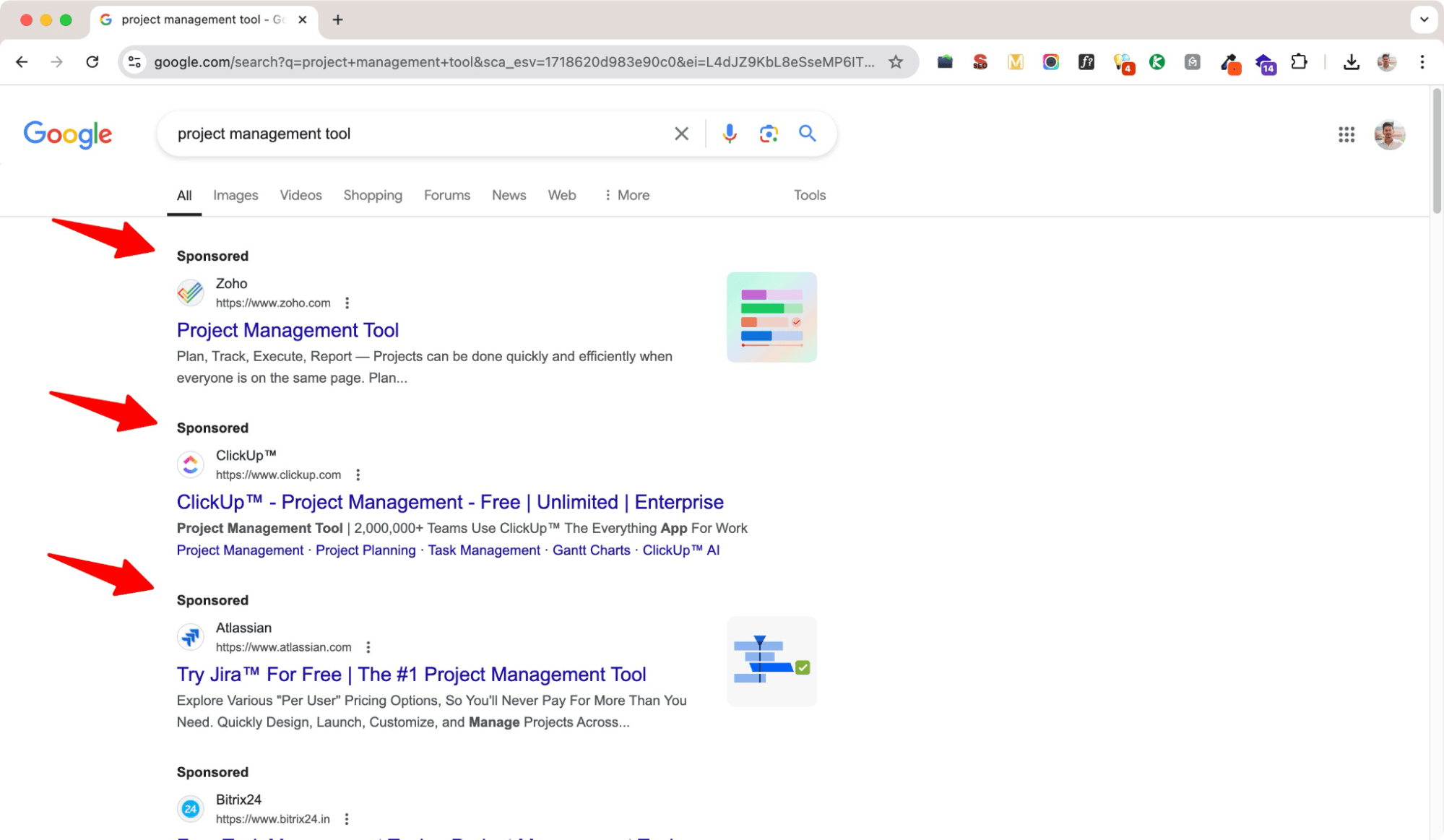Switch to the News results tab
The height and width of the screenshot is (840, 1444).
click(x=509, y=195)
